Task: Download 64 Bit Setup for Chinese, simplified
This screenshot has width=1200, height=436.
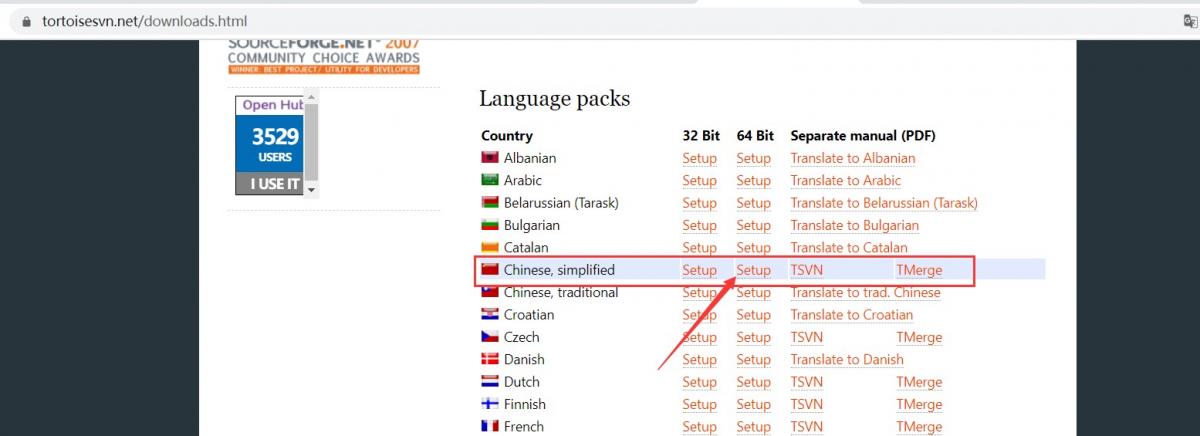Action: point(753,270)
